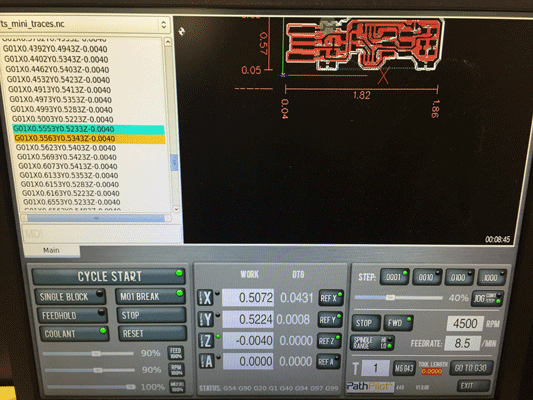Toggle SPINDLE RANGE hi/lo
The image size is (533, 400).
pos(372,343)
